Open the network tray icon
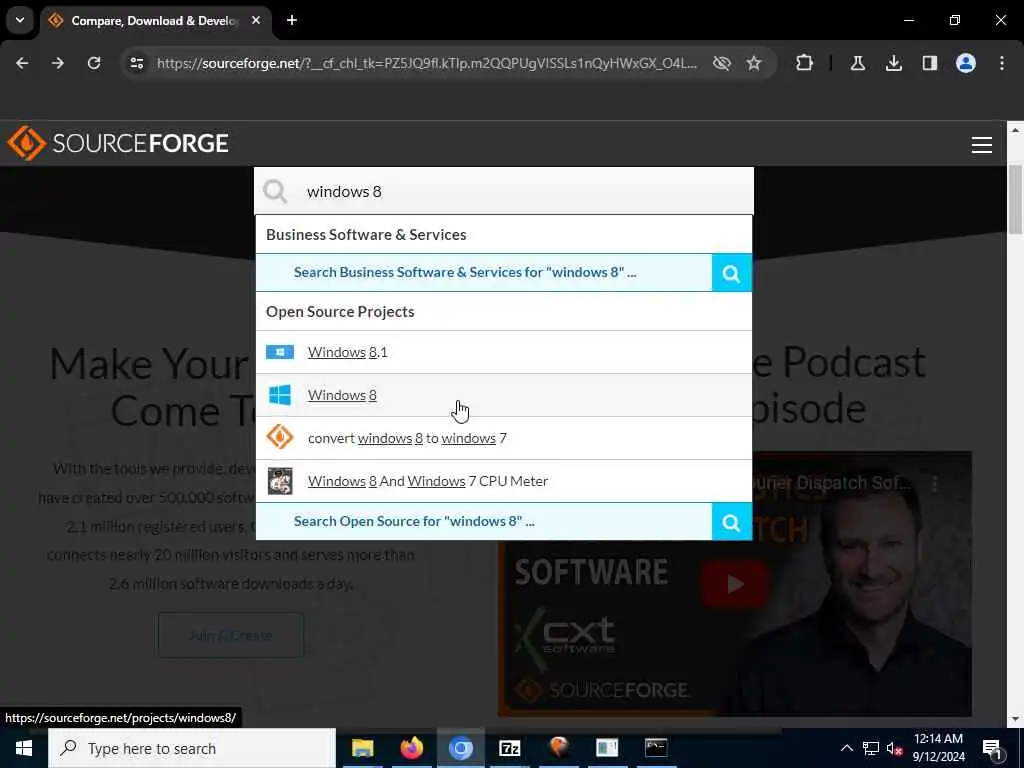 [x=871, y=748]
